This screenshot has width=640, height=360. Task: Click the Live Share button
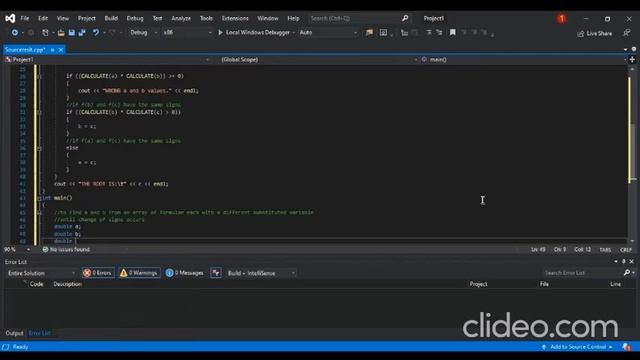[x=595, y=33]
